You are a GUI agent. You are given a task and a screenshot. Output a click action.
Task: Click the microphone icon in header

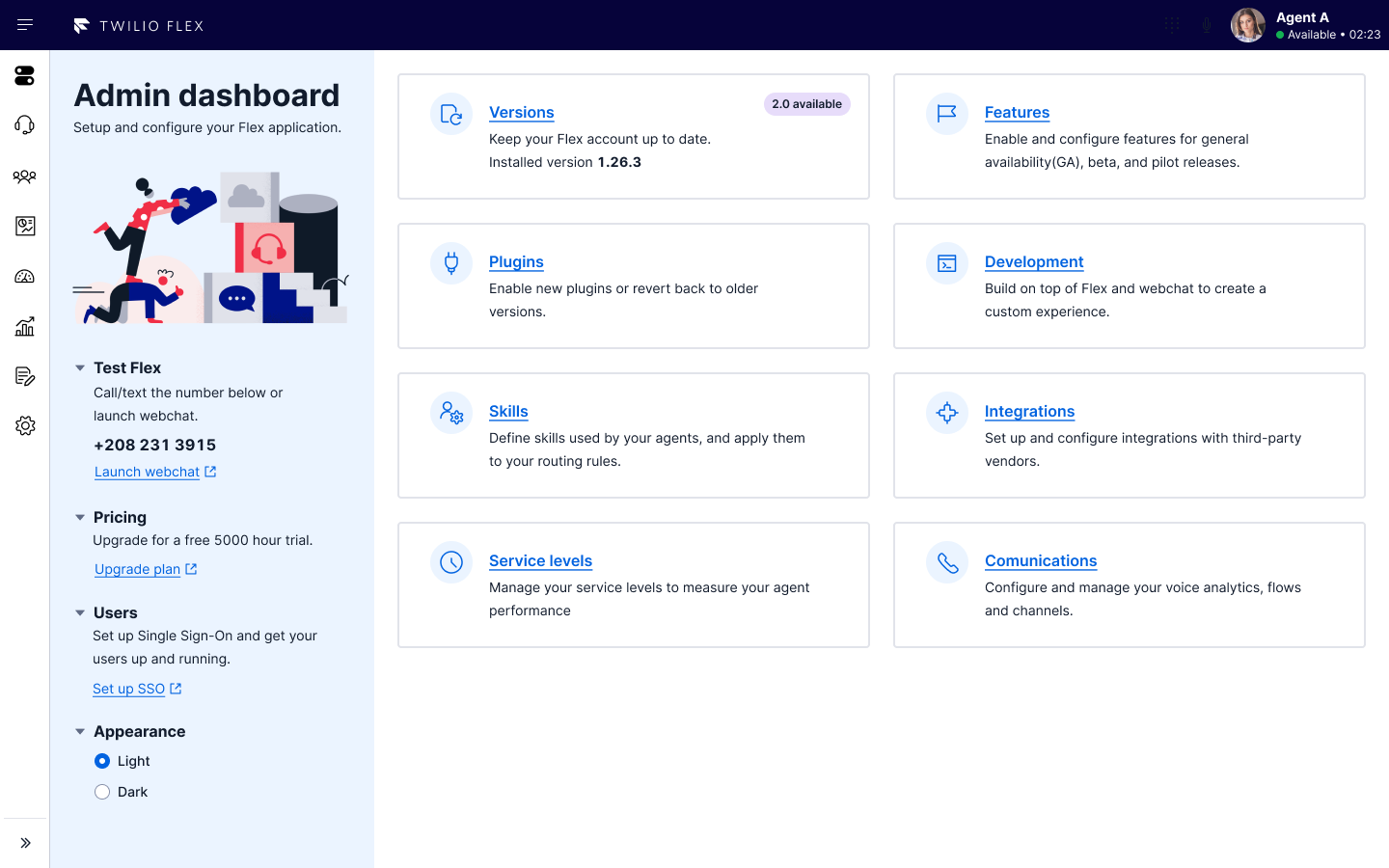pos(1207,25)
